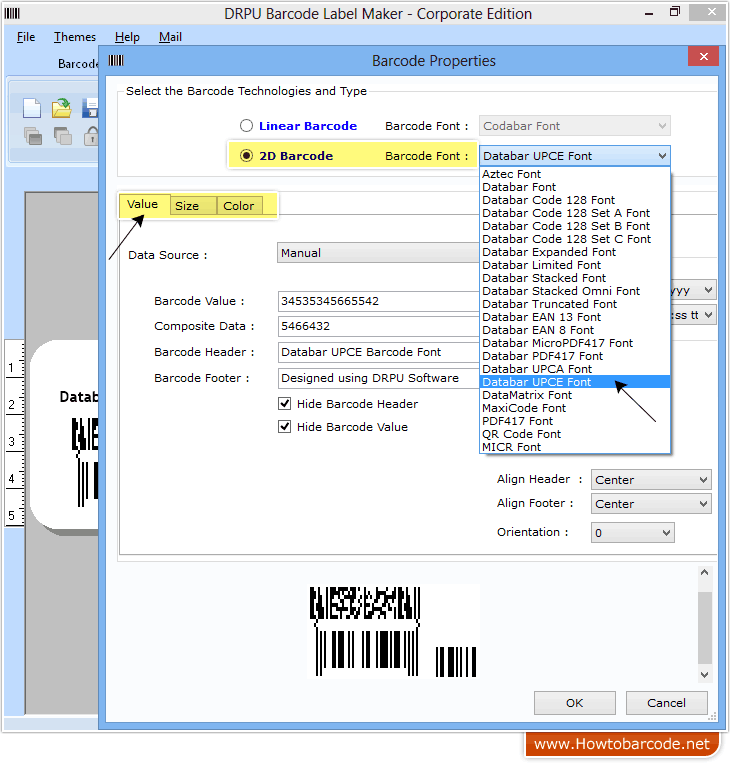
Task: Click the Lock icon in main toolbar
Action: click(x=91, y=136)
